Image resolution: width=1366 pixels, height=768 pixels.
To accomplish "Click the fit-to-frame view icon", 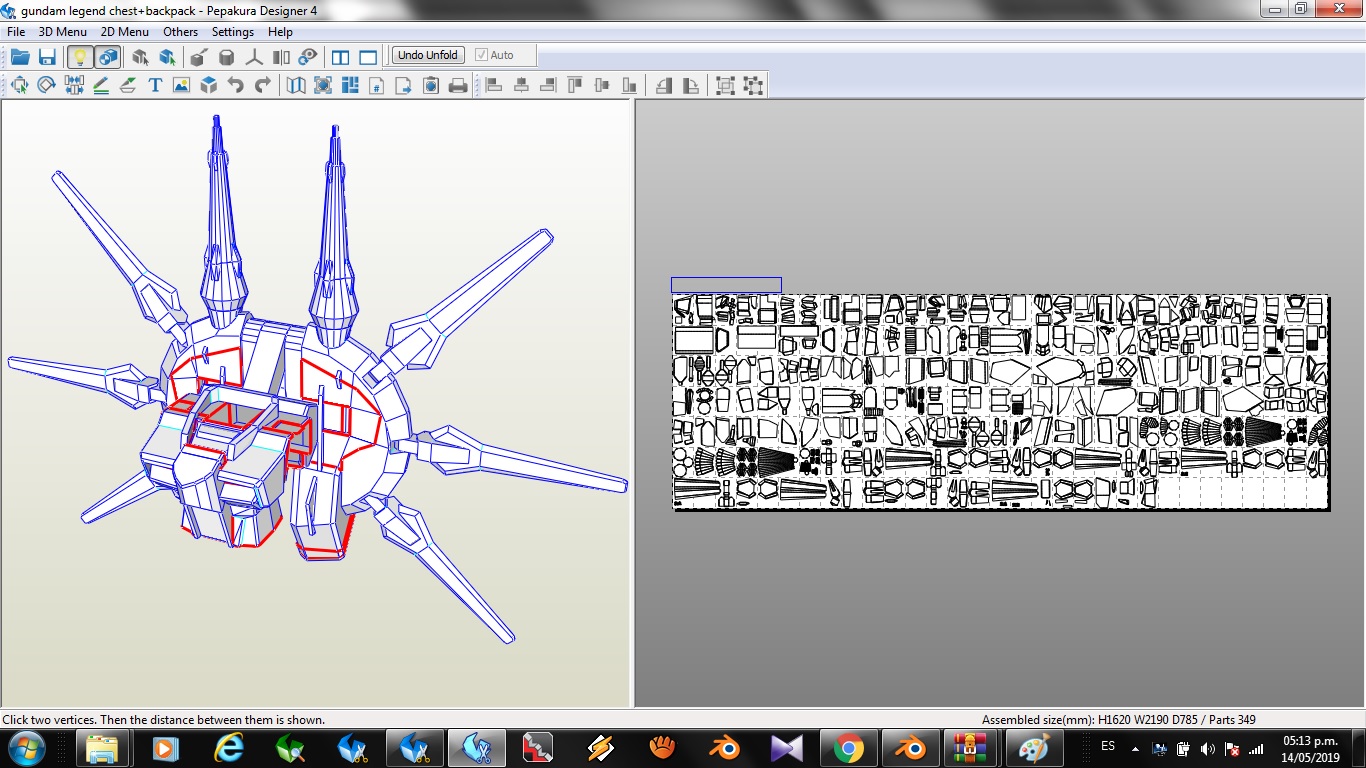I will tap(323, 85).
